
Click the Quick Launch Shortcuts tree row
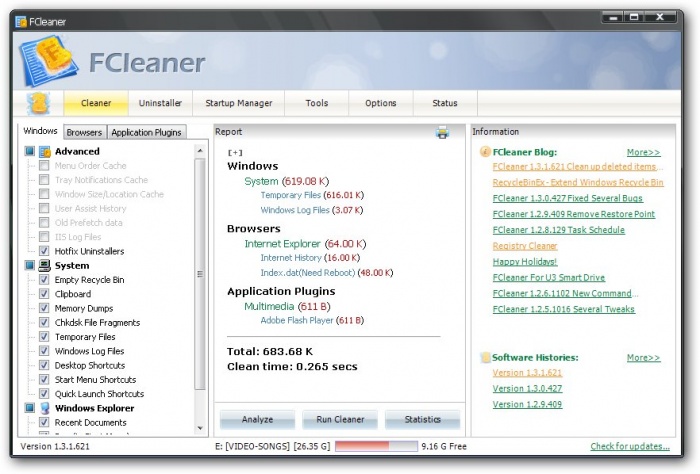click(x=99, y=394)
